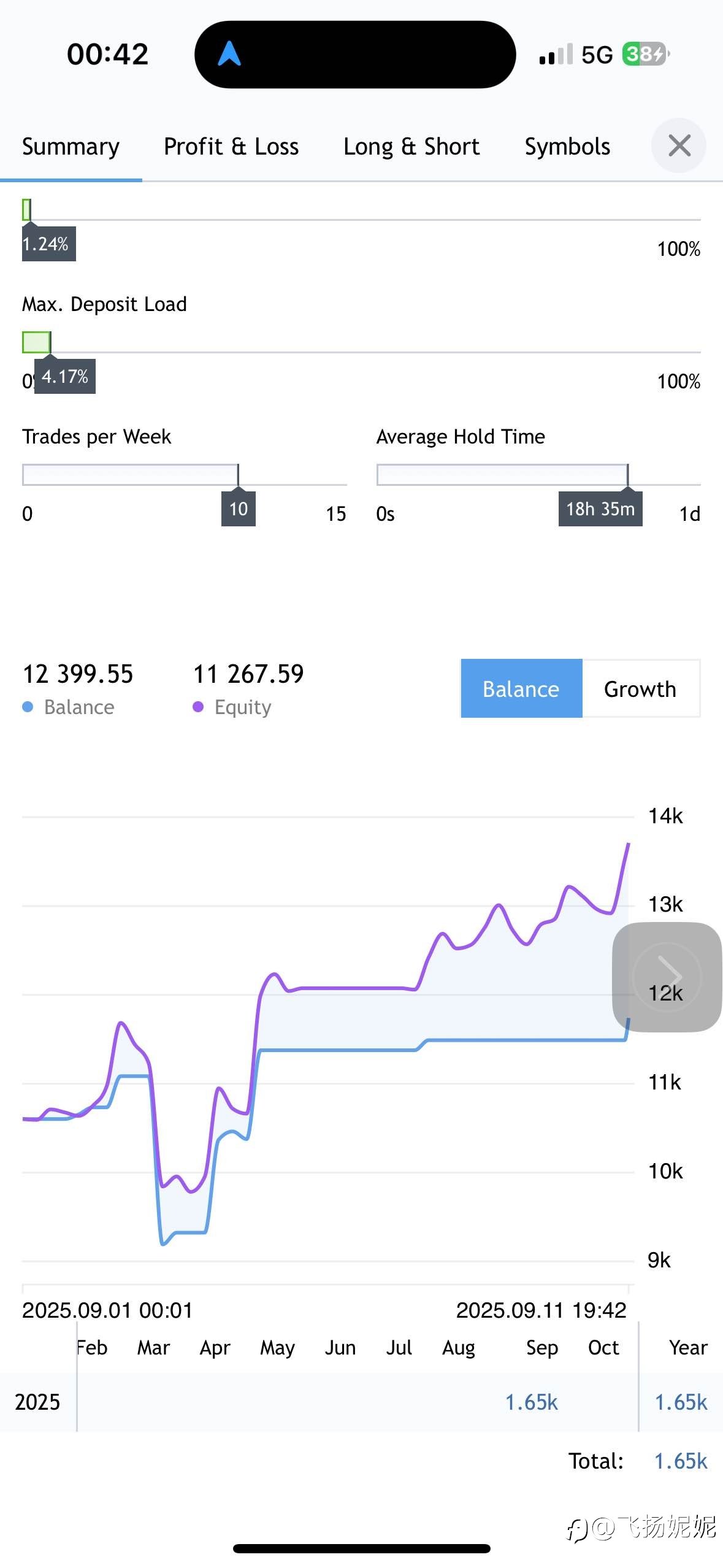Tap the purple Equity legend dot
723x1568 pixels.
pos(198,707)
